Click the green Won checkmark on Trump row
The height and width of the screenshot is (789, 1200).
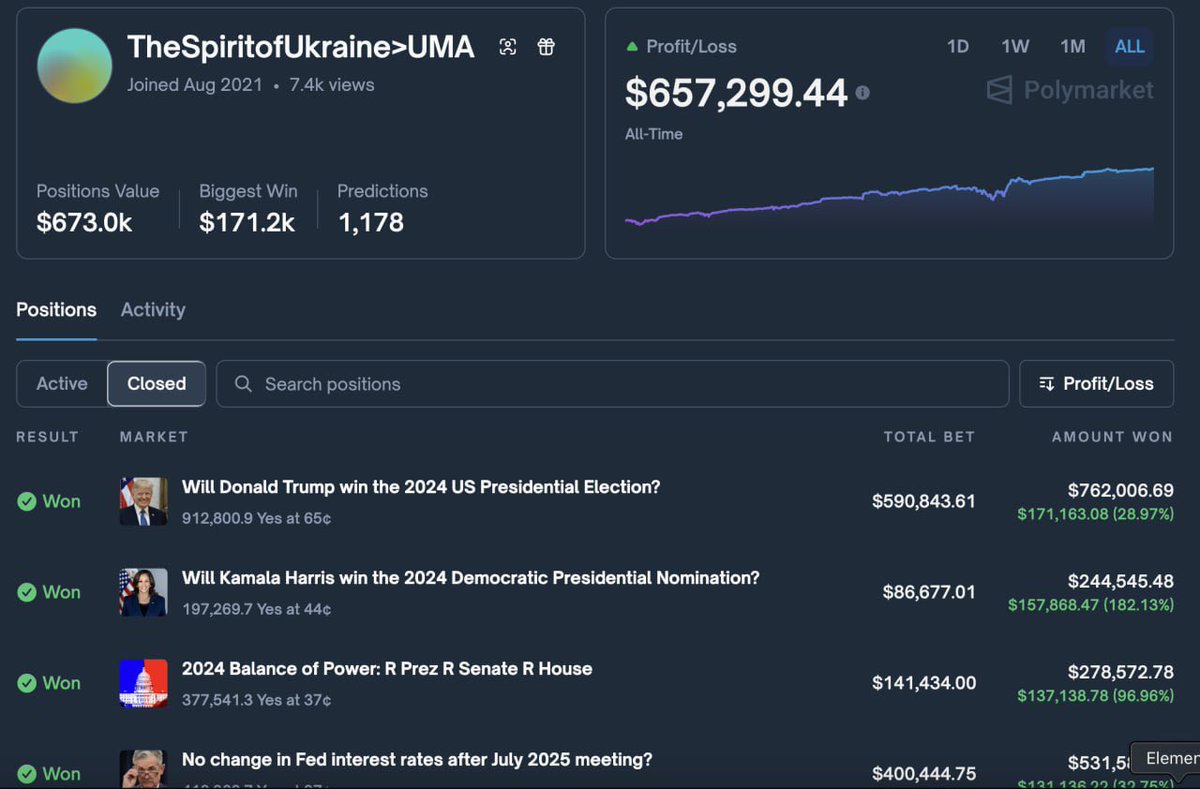[29, 501]
